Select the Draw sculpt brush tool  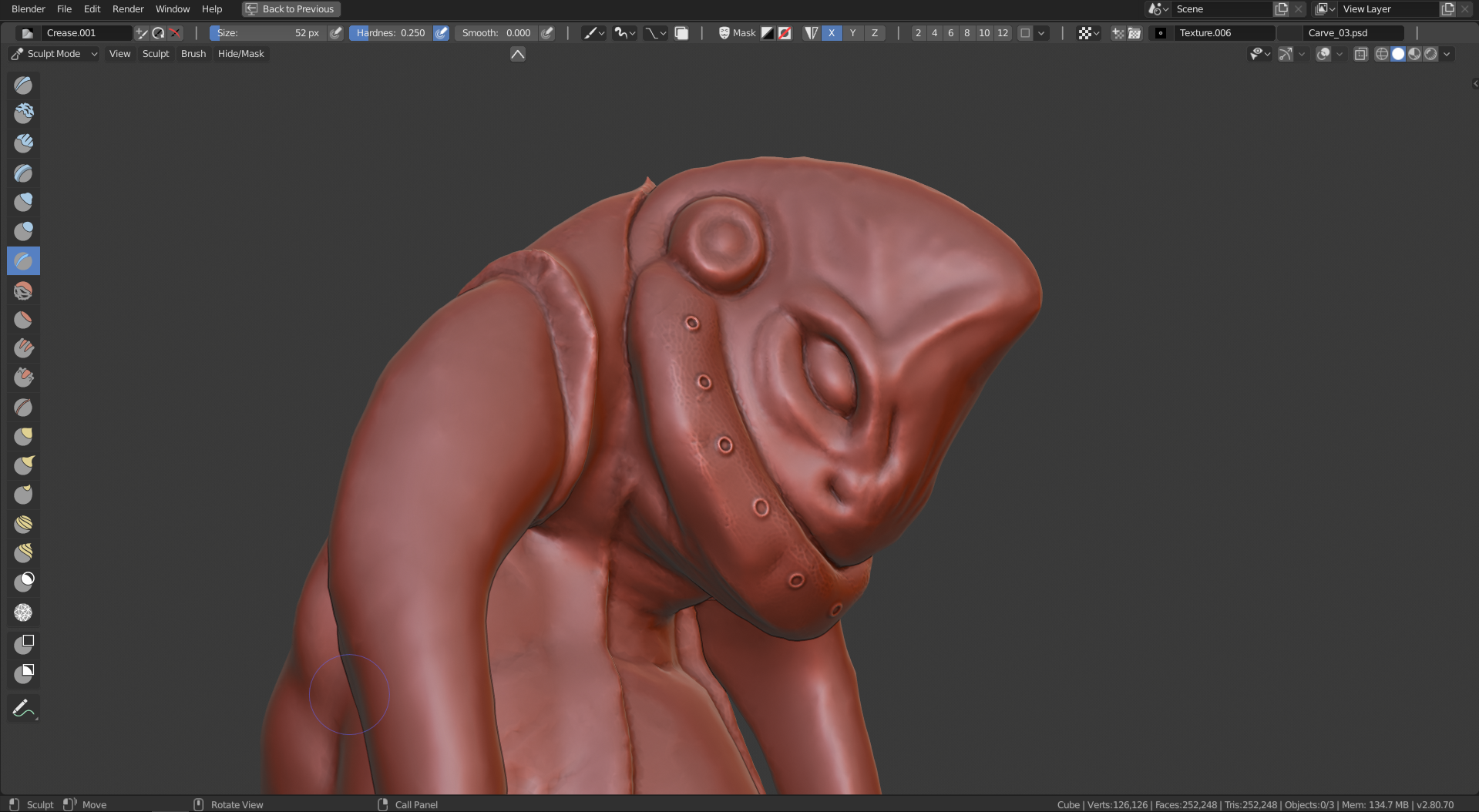(23, 85)
